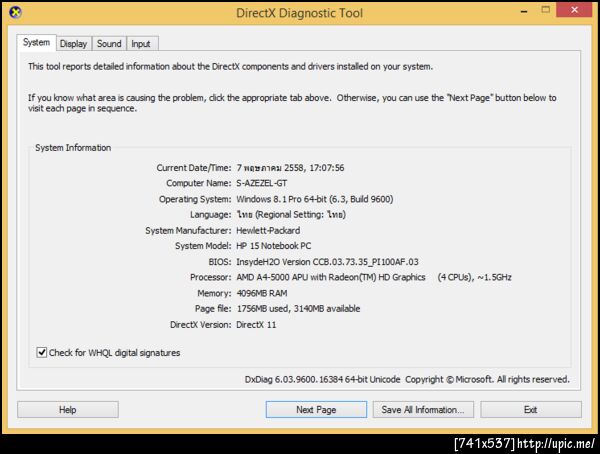Click computer name S-AZEZEL-GT
The image size is (600, 454).
pyautogui.click(x=261, y=183)
